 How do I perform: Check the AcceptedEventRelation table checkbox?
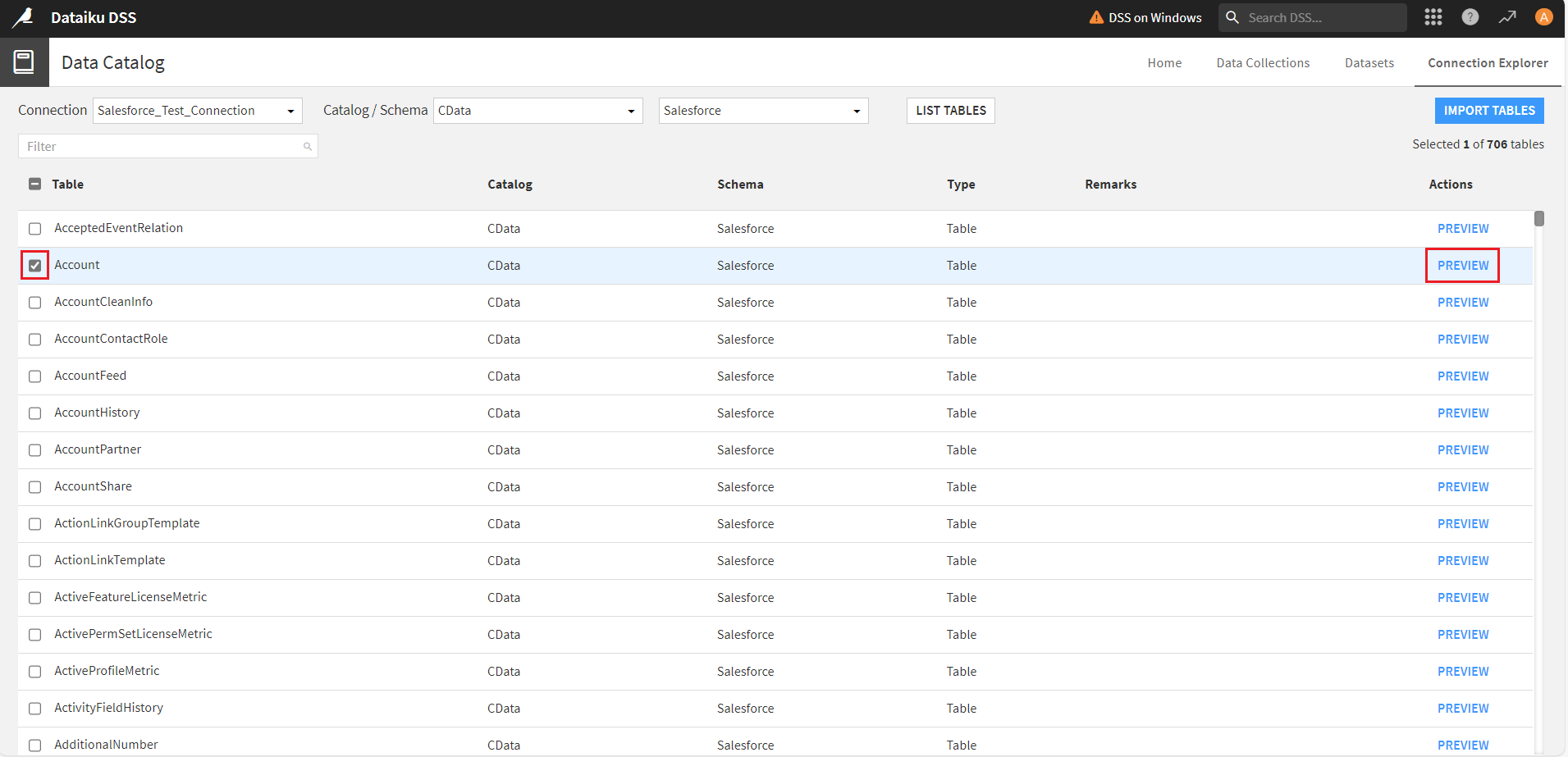tap(34, 229)
